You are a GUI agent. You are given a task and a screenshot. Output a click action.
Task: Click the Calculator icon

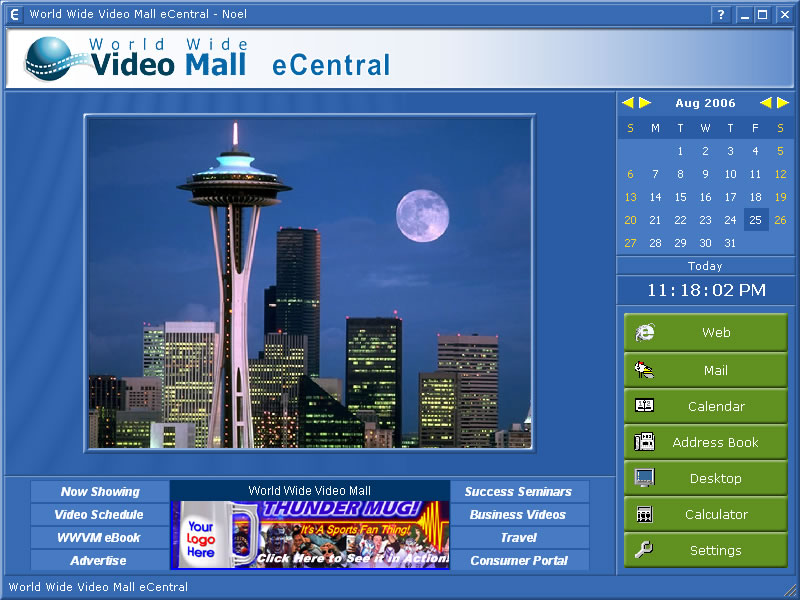(645, 514)
